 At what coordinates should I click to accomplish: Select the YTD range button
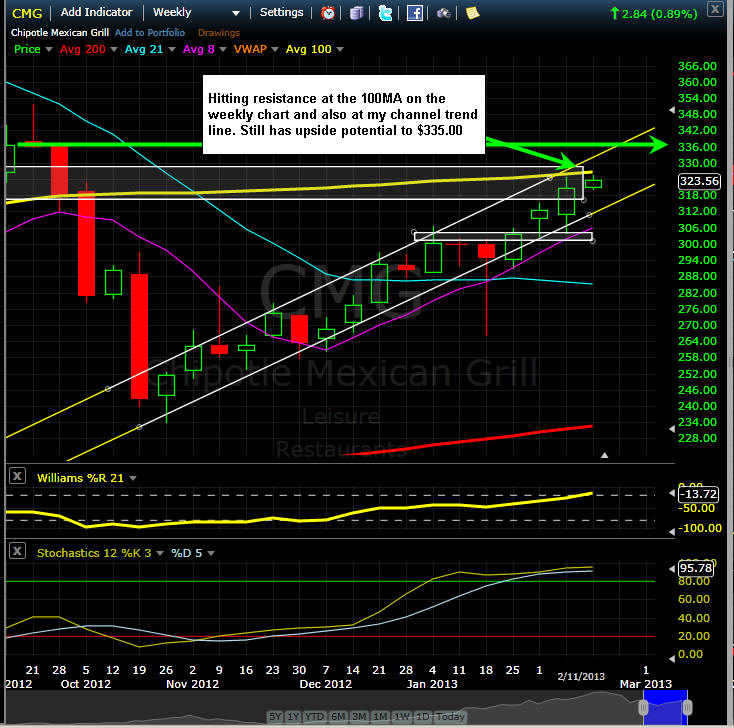[x=315, y=716]
